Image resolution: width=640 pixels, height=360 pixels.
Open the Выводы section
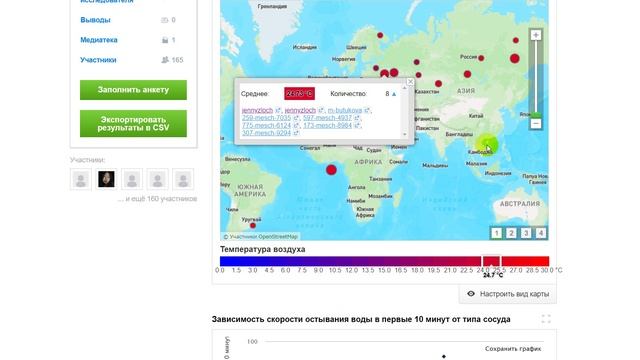[95, 20]
